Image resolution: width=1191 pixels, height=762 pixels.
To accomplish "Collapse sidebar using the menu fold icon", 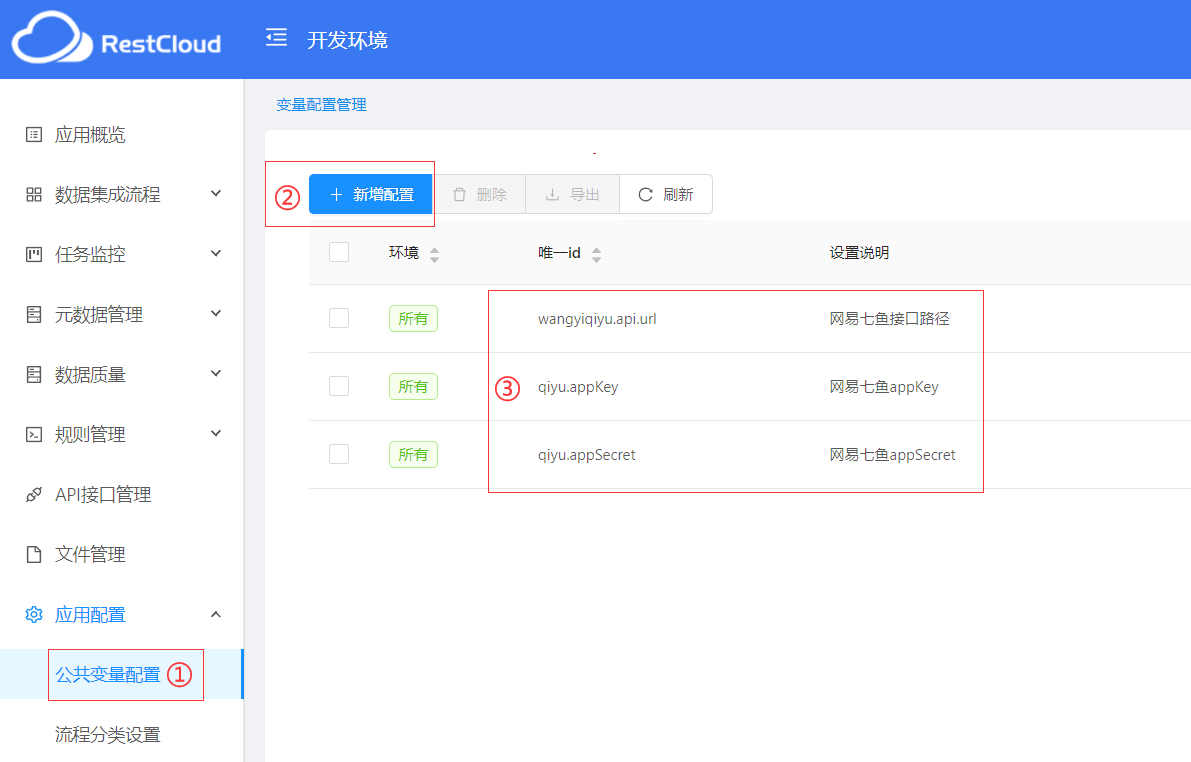I will coord(276,38).
